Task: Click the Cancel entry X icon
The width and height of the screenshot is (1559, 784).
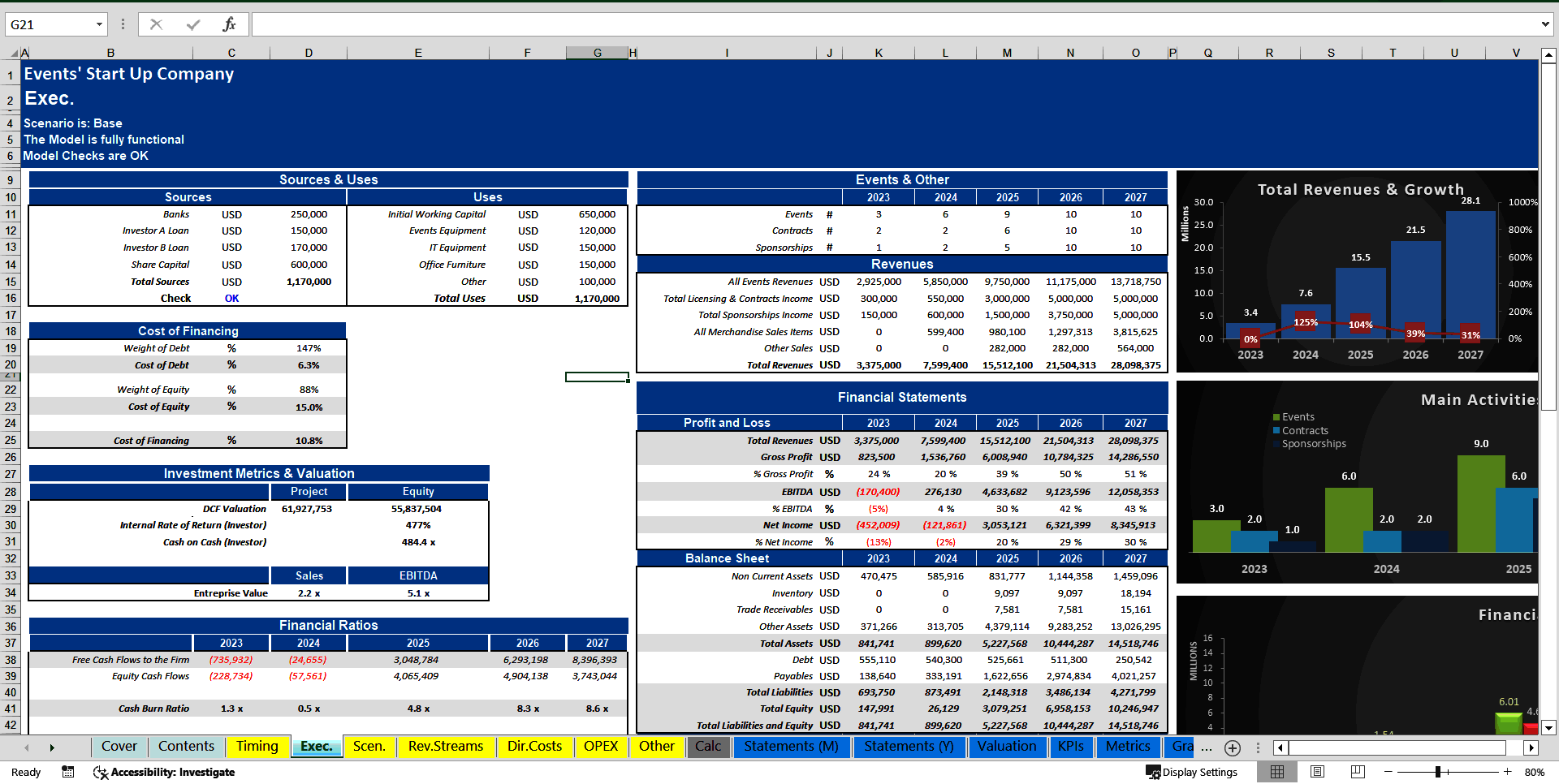Action: (156, 24)
